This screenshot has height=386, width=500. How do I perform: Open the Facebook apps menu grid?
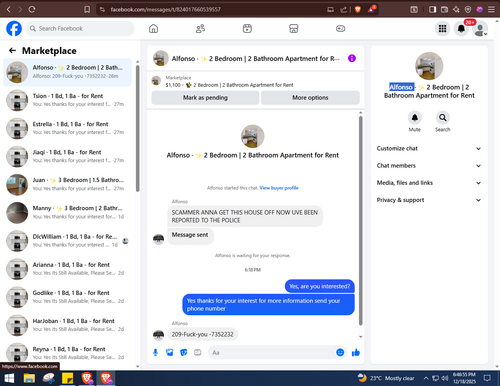click(x=442, y=29)
